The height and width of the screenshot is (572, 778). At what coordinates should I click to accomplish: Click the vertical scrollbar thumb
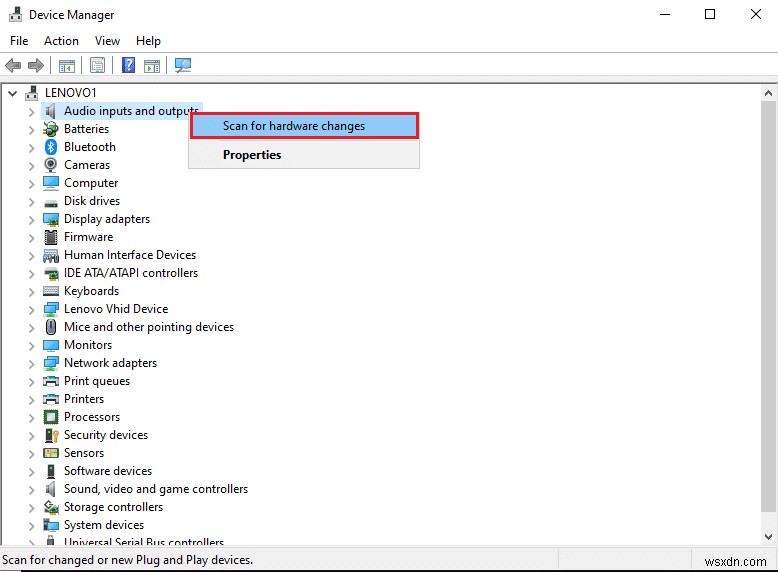(768, 306)
